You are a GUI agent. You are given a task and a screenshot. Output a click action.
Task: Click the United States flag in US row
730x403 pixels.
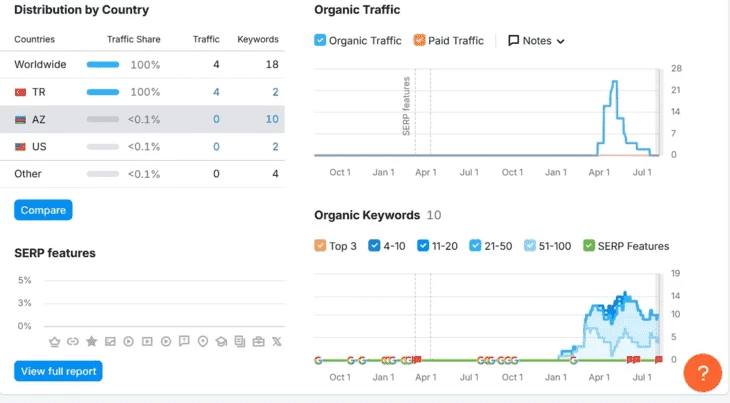pos(20,147)
